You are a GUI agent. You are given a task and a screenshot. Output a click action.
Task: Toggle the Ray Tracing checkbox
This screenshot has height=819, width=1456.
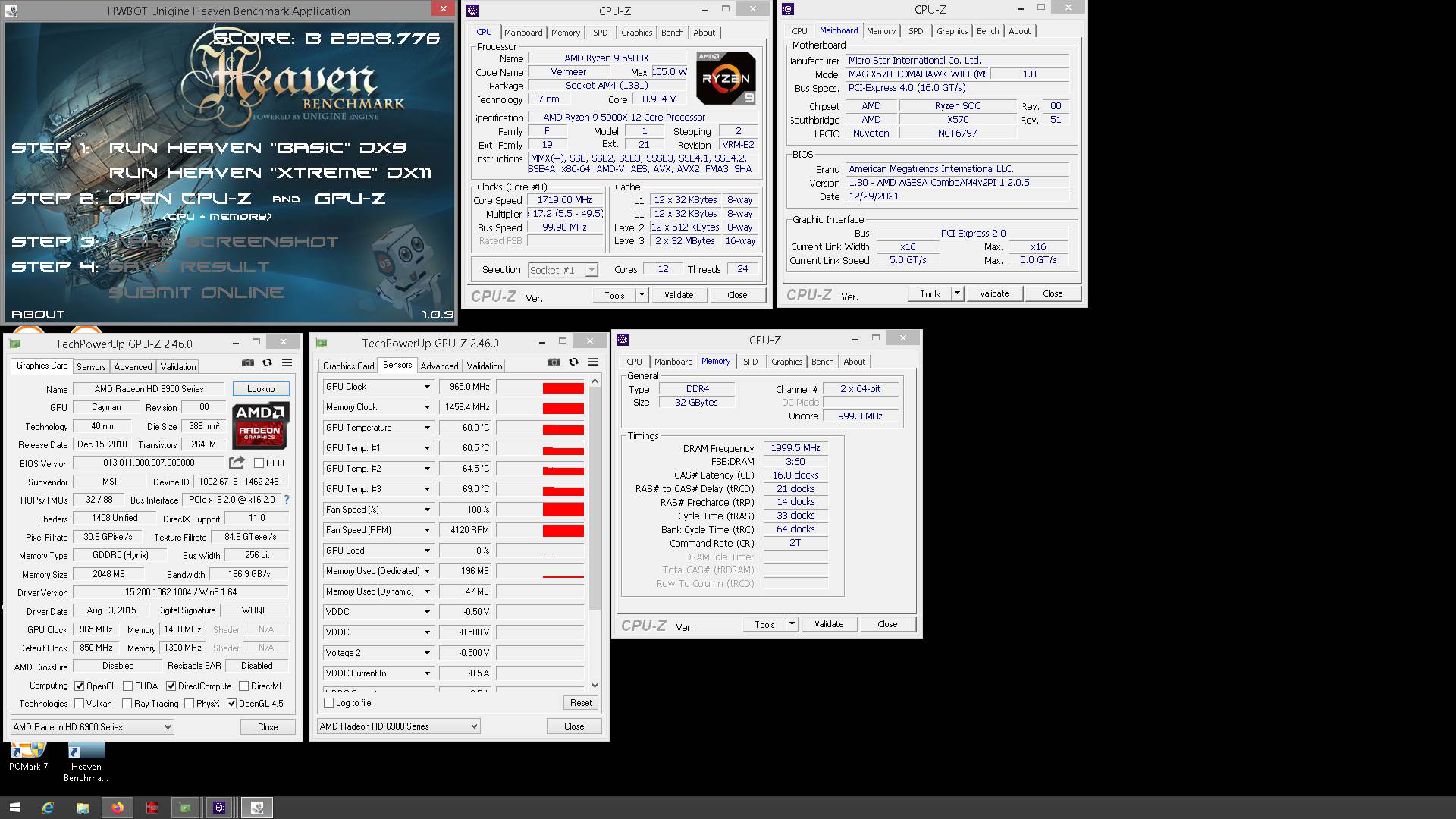(x=127, y=703)
